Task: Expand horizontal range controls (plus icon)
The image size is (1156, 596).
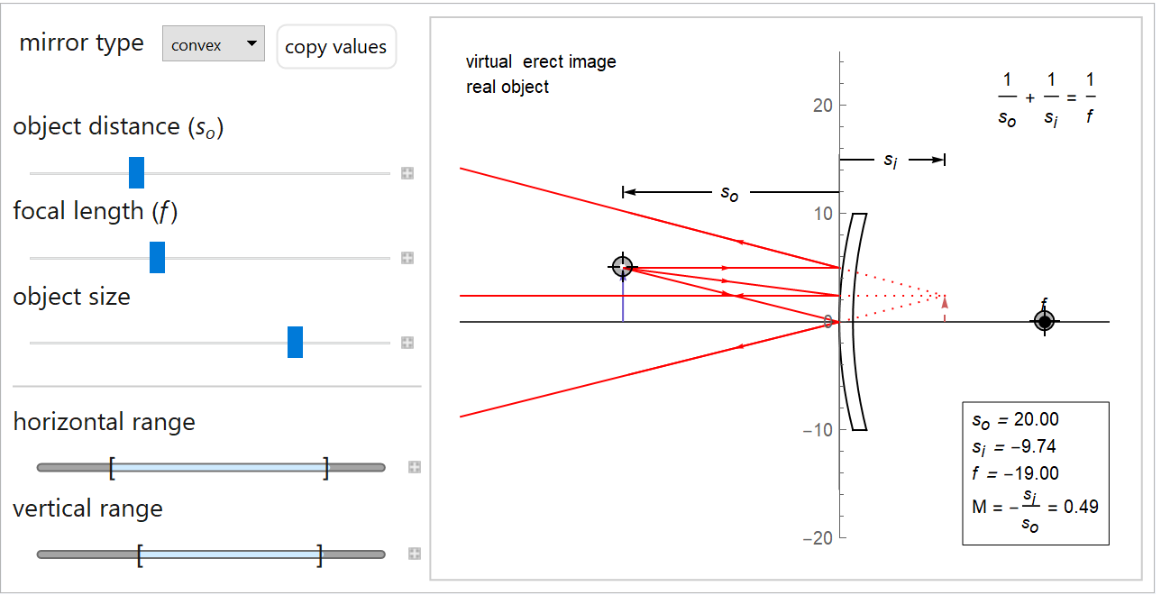Action: click(x=414, y=467)
